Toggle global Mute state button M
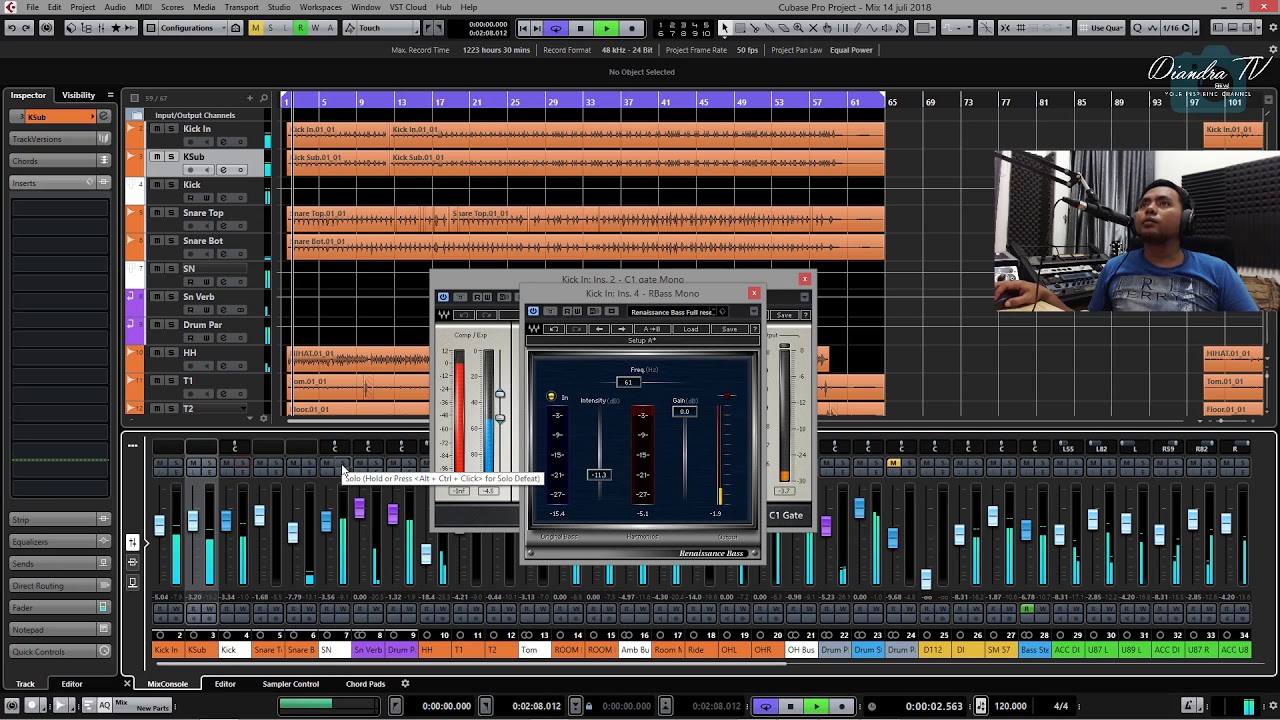The image size is (1280, 720). pos(256,28)
